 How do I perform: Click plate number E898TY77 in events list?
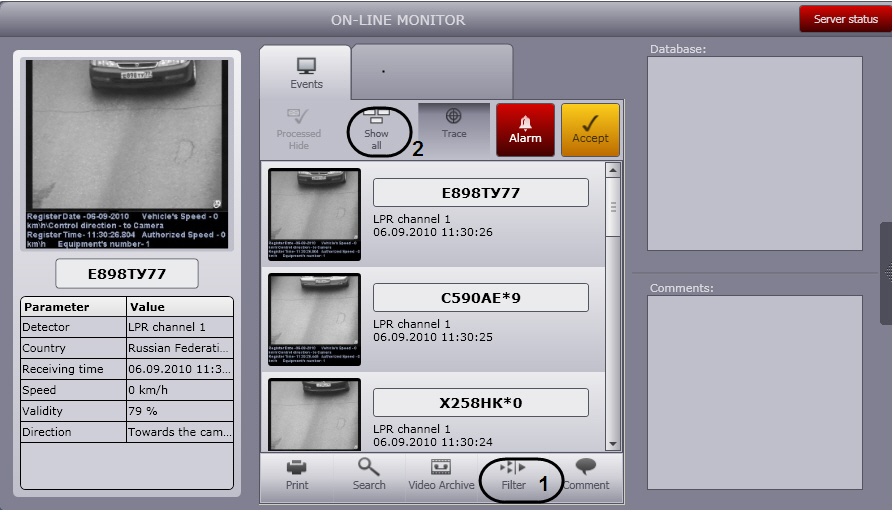(x=481, y=193)
